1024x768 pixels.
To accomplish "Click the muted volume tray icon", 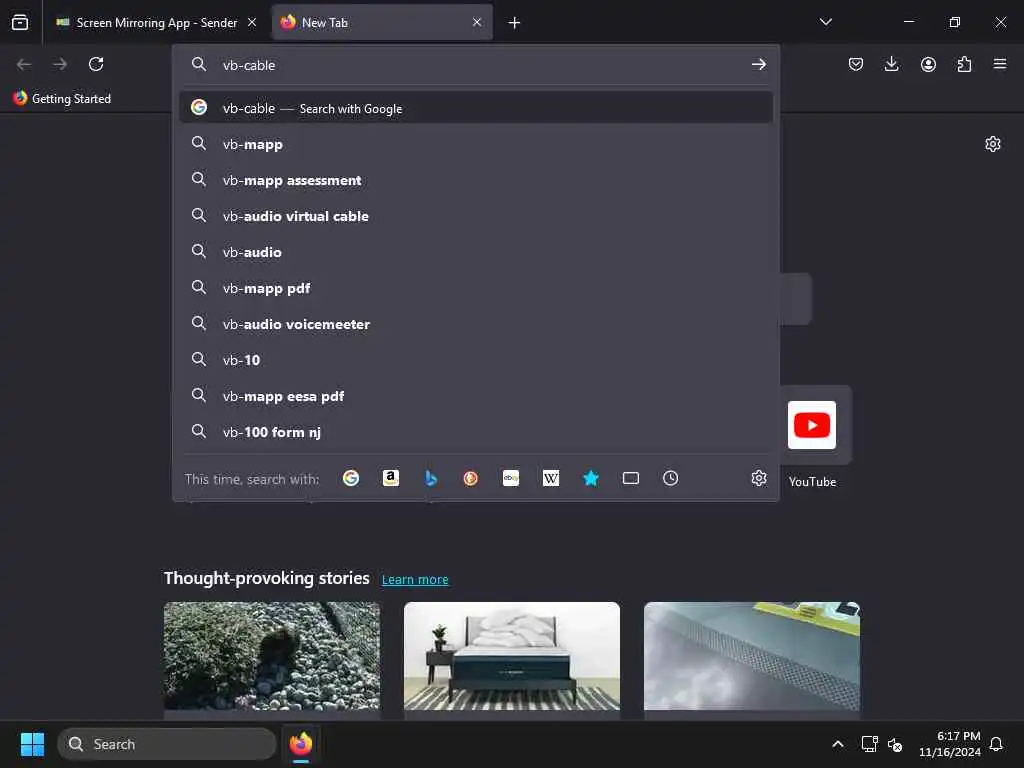I will point(895,744).
